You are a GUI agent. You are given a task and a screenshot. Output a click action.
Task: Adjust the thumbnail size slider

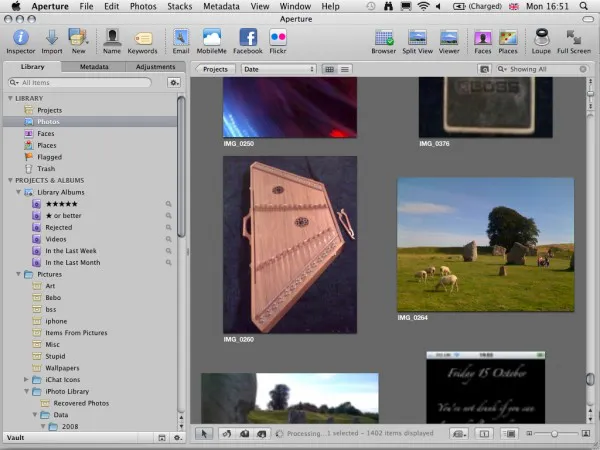(555, 434)
